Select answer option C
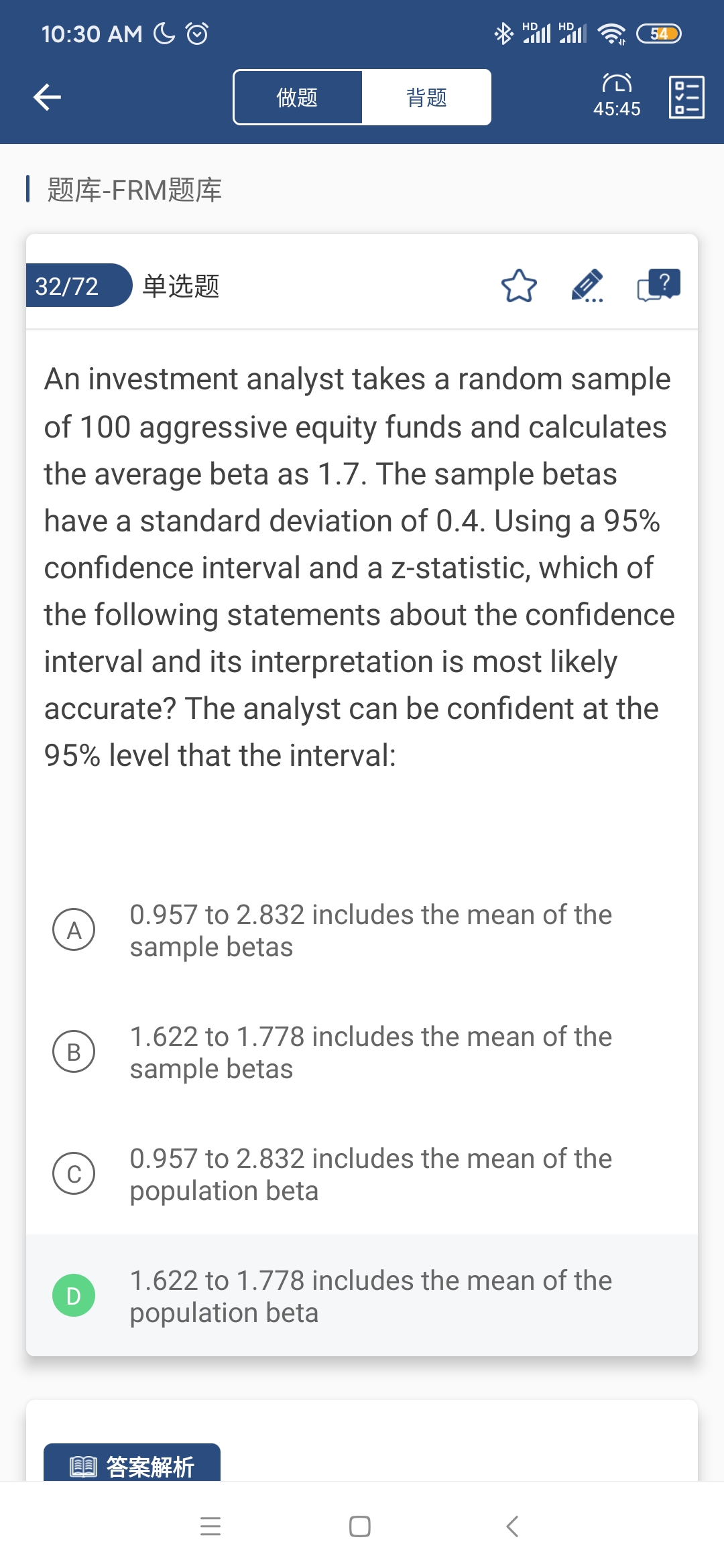Image resolution: width=724 pixels, height=1568 pixels. click(x=74, y=1173)
